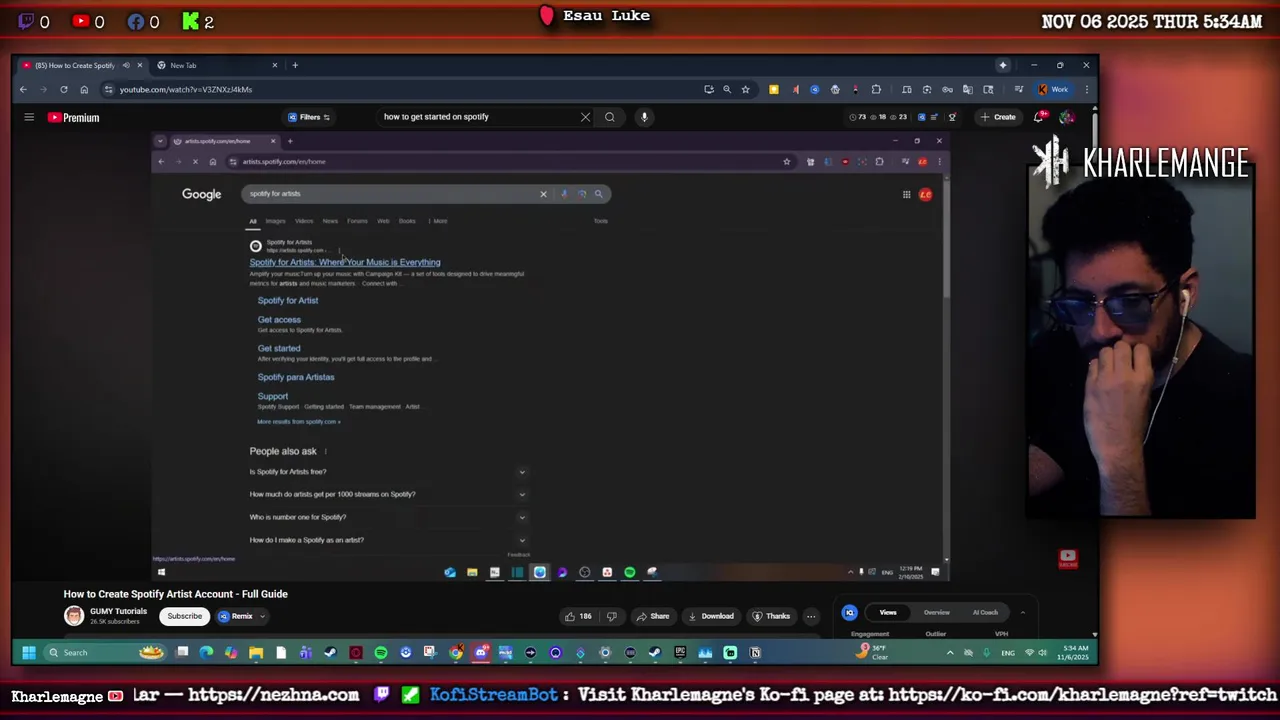Open the Windows Start menu

29,653
